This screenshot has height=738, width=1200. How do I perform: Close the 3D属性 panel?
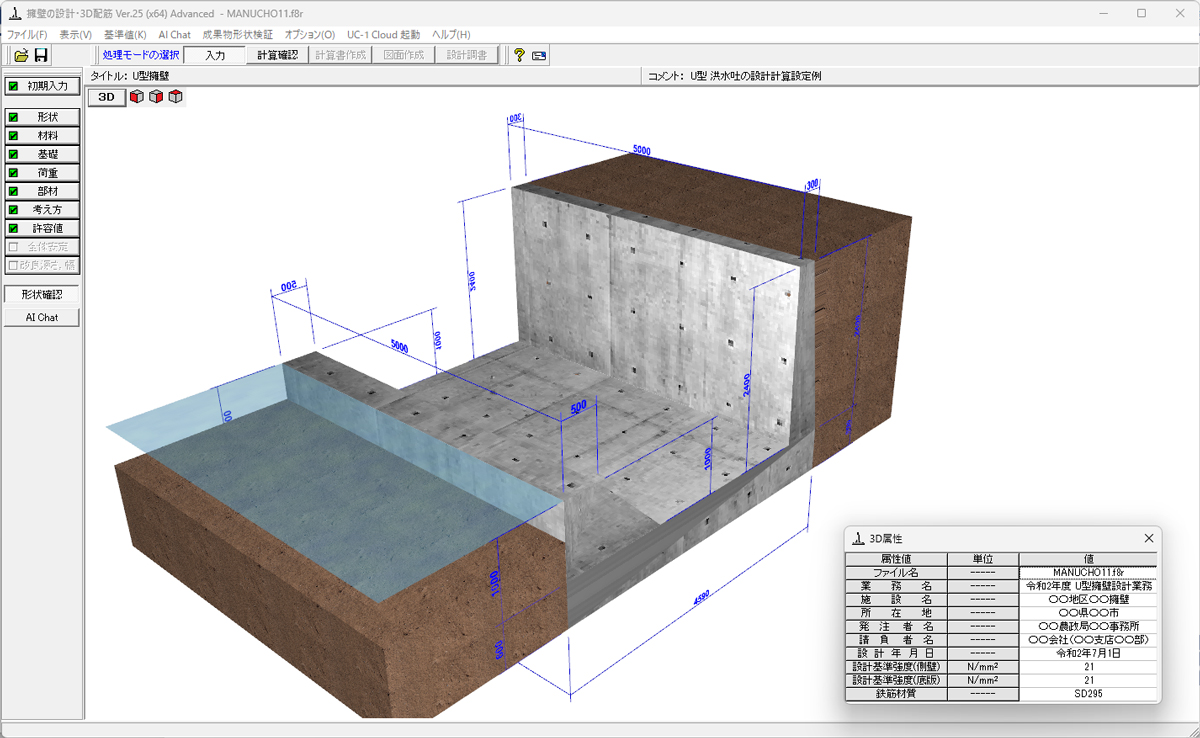point(1149,538)
